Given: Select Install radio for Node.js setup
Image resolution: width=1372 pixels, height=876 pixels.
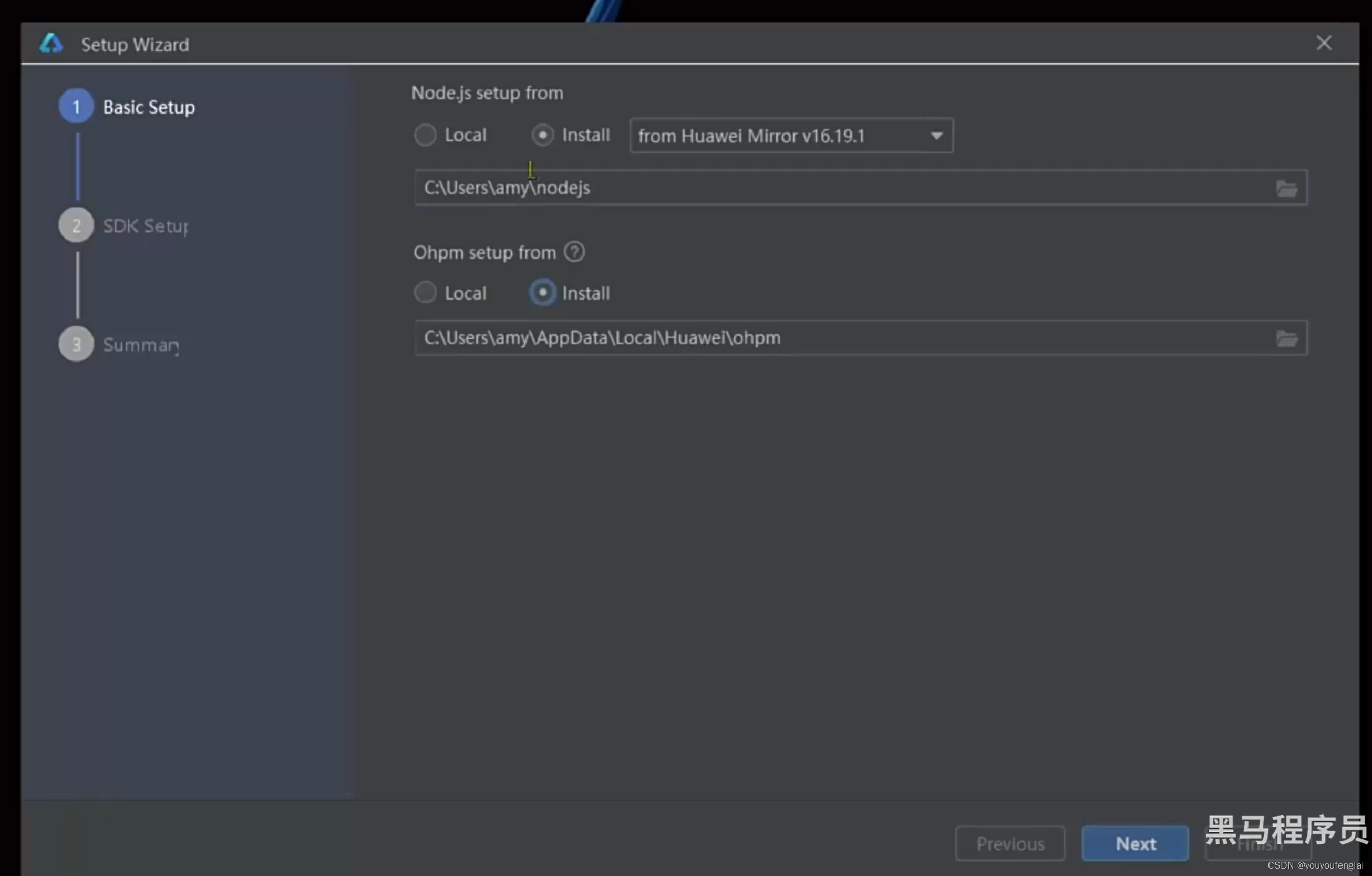Looking at the screenshot, I should click(542, 135).
